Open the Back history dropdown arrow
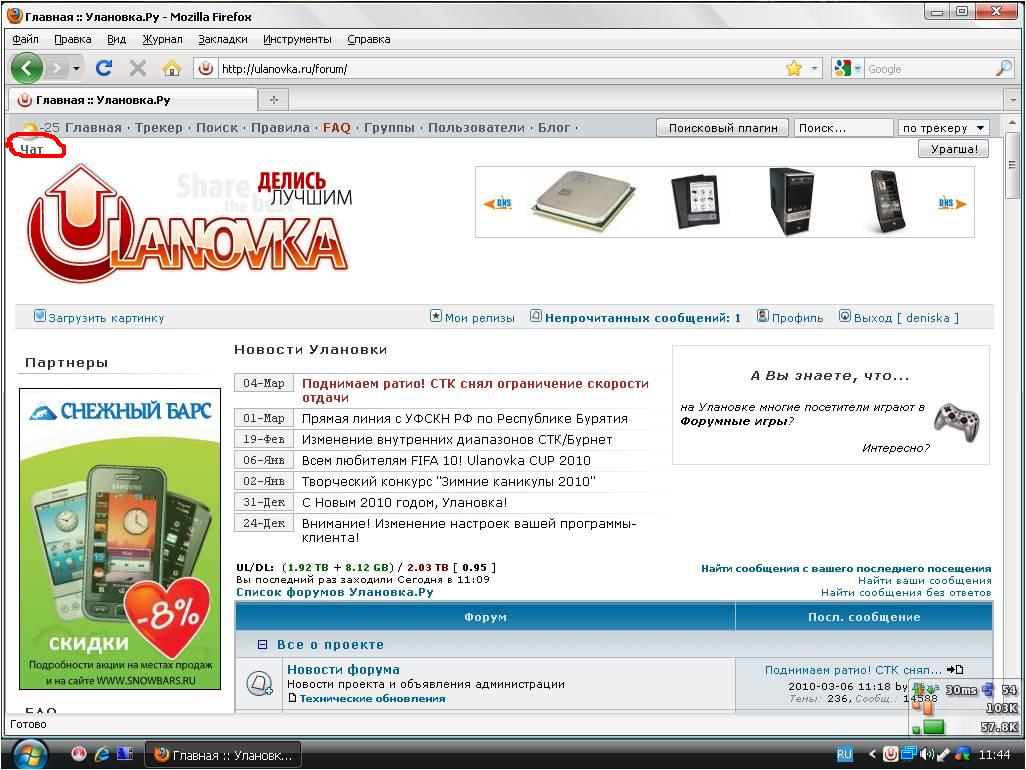 point(76,68)
